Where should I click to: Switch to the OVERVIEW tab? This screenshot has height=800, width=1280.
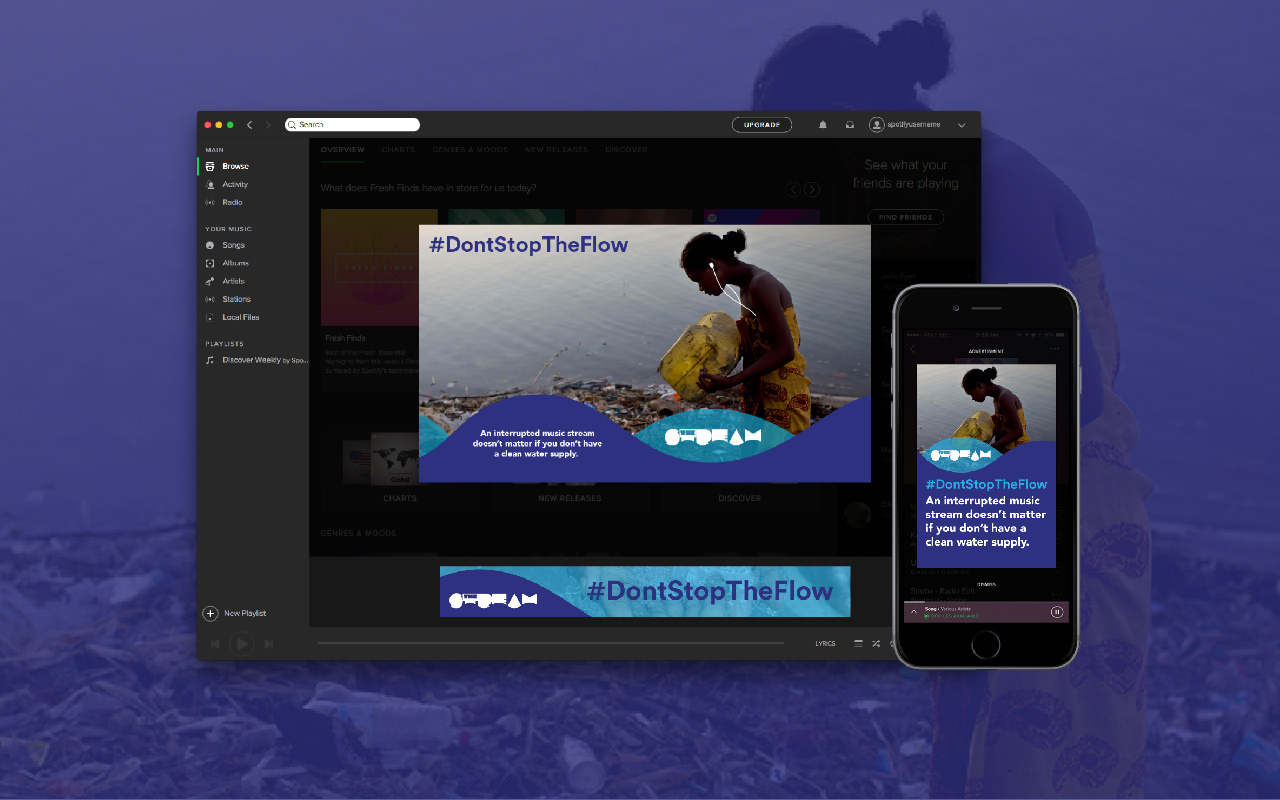(x=342, y=150)
